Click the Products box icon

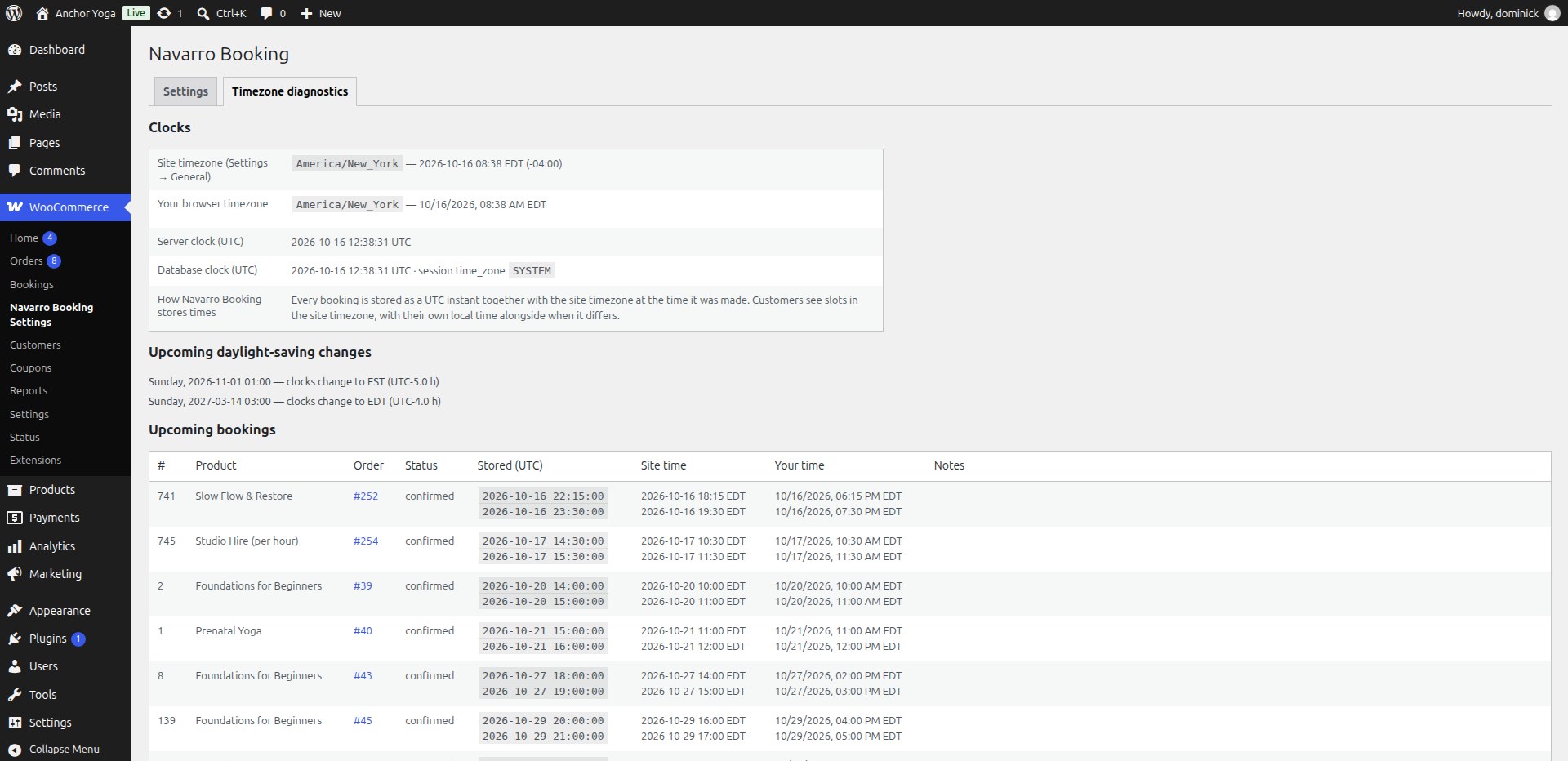15,490
